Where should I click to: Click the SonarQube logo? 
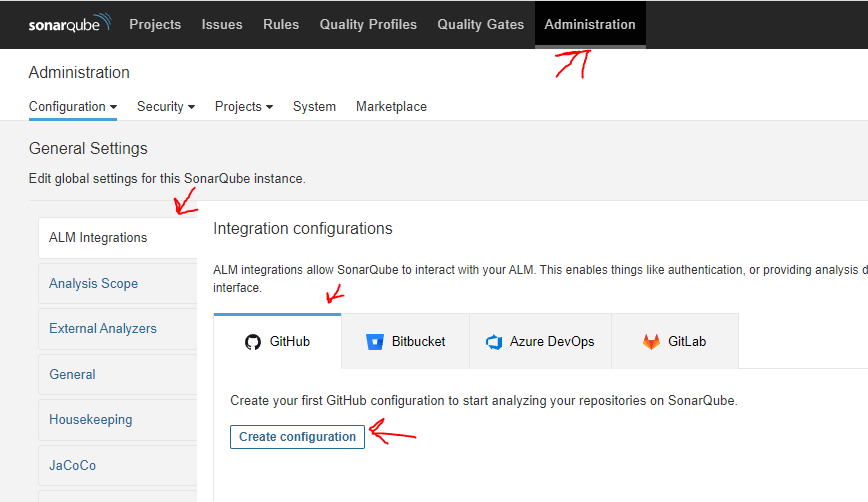pos(70,23)
